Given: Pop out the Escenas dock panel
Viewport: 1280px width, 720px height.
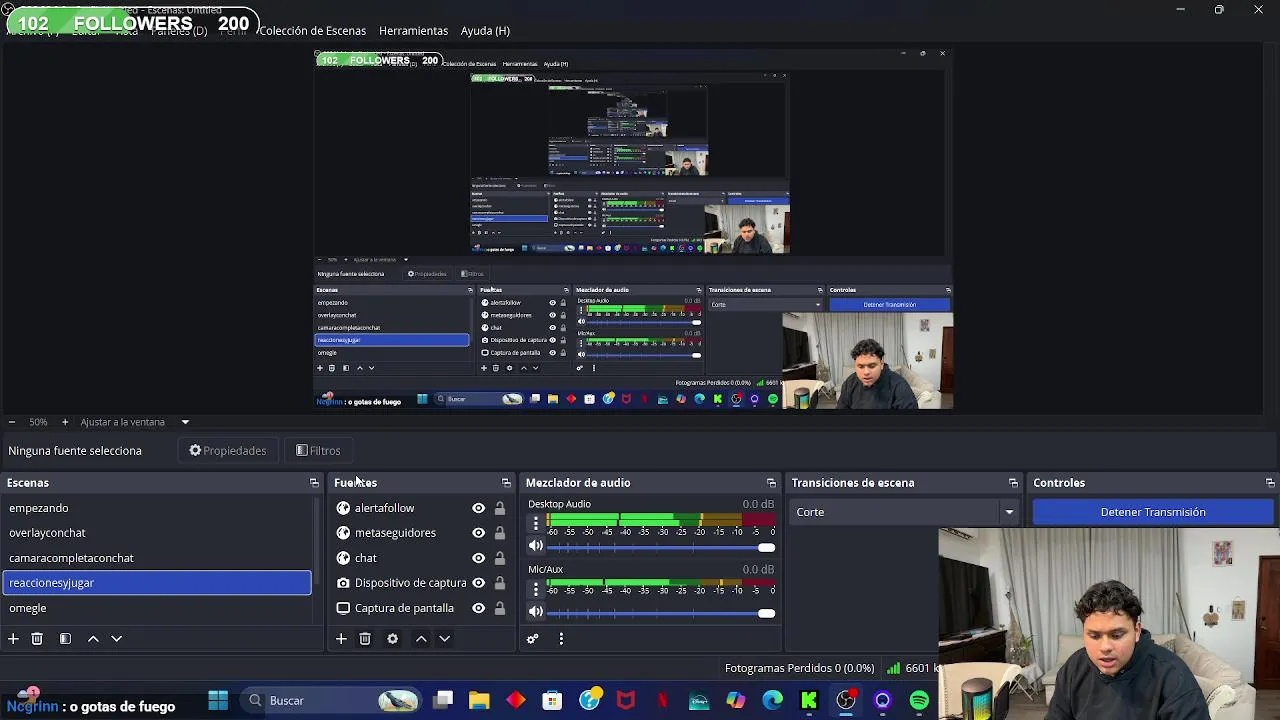Looking at the screenshot, I should 314,483.
